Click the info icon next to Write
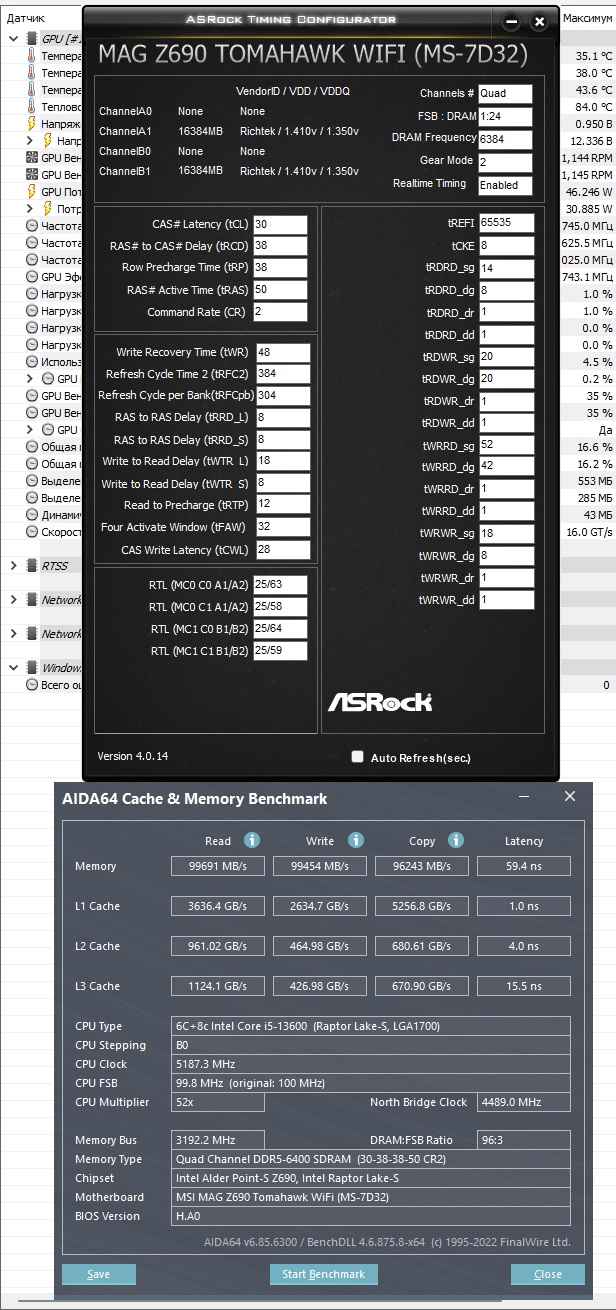616x1310 pixels. point(355,840)
